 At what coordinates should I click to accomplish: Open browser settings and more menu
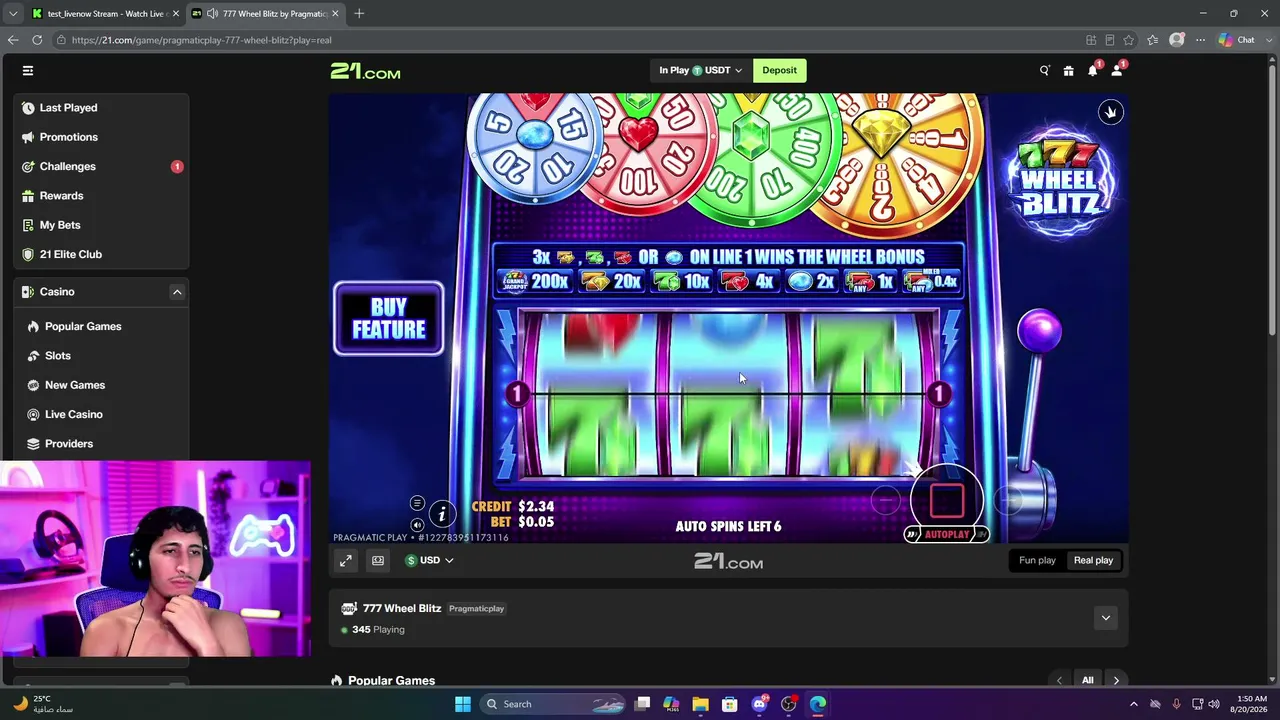pos(1201,40)
